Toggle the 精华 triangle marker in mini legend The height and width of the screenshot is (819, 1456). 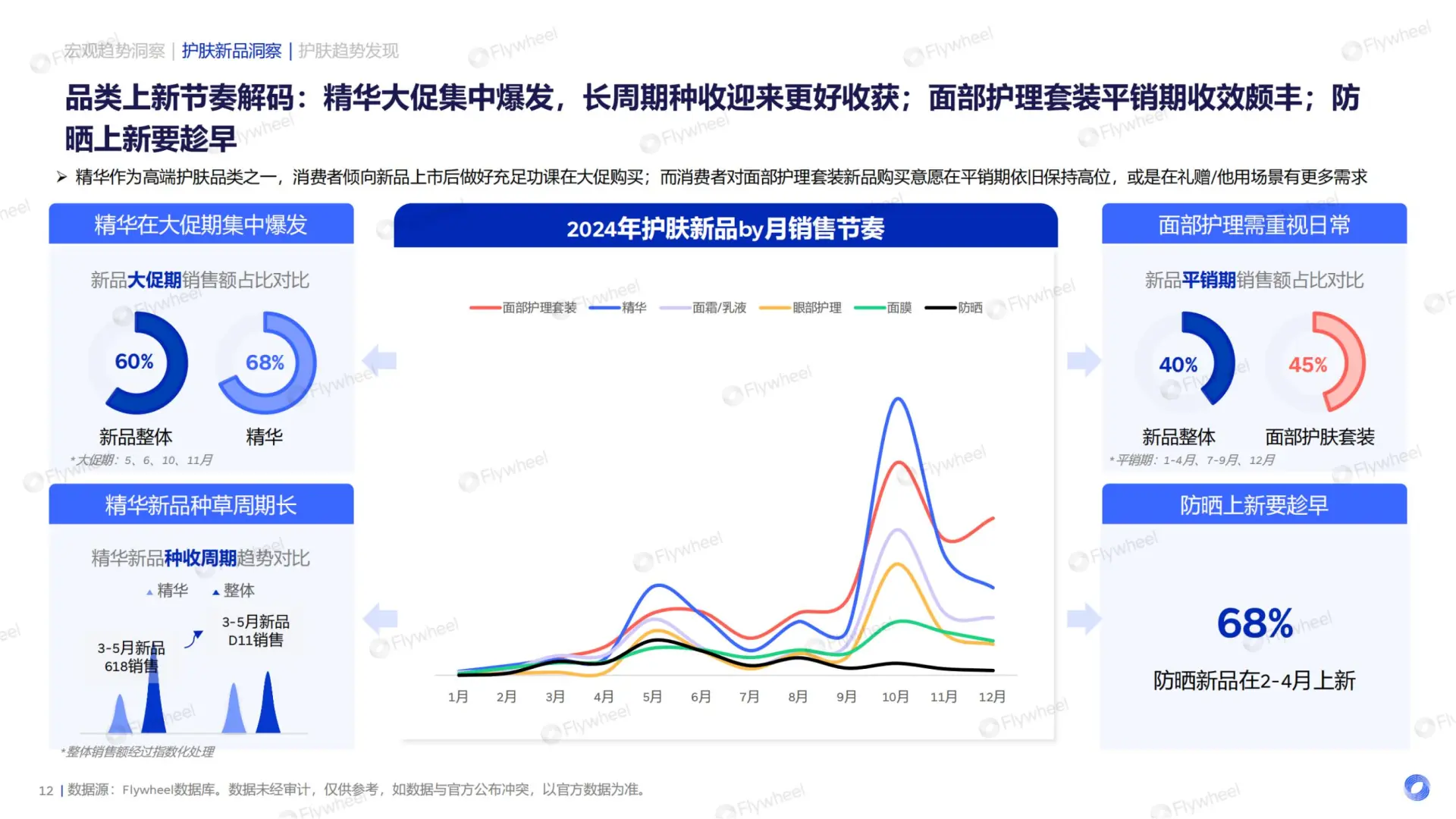[x=149, y=591]
